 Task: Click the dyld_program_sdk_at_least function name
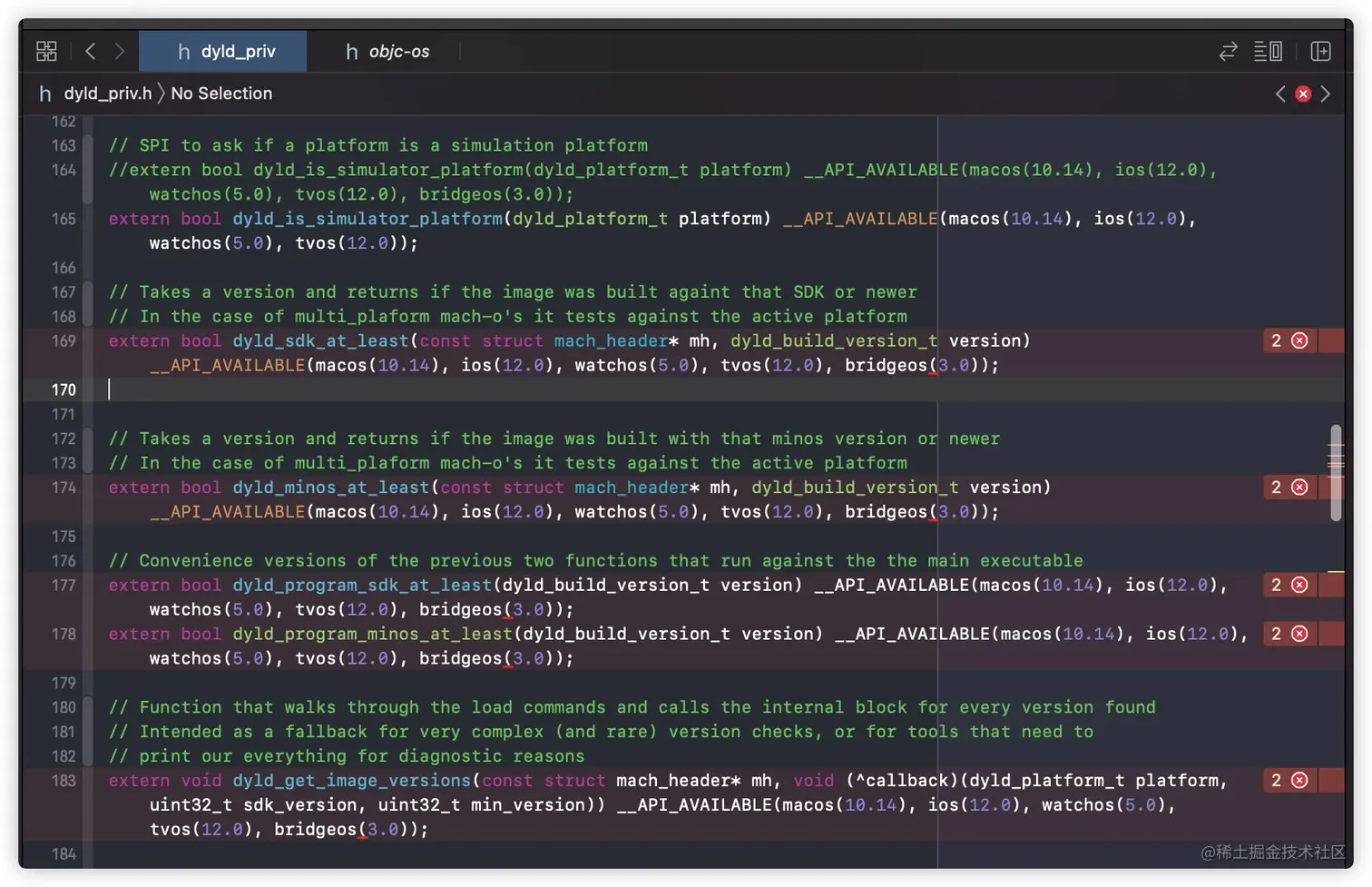(362, 585)
